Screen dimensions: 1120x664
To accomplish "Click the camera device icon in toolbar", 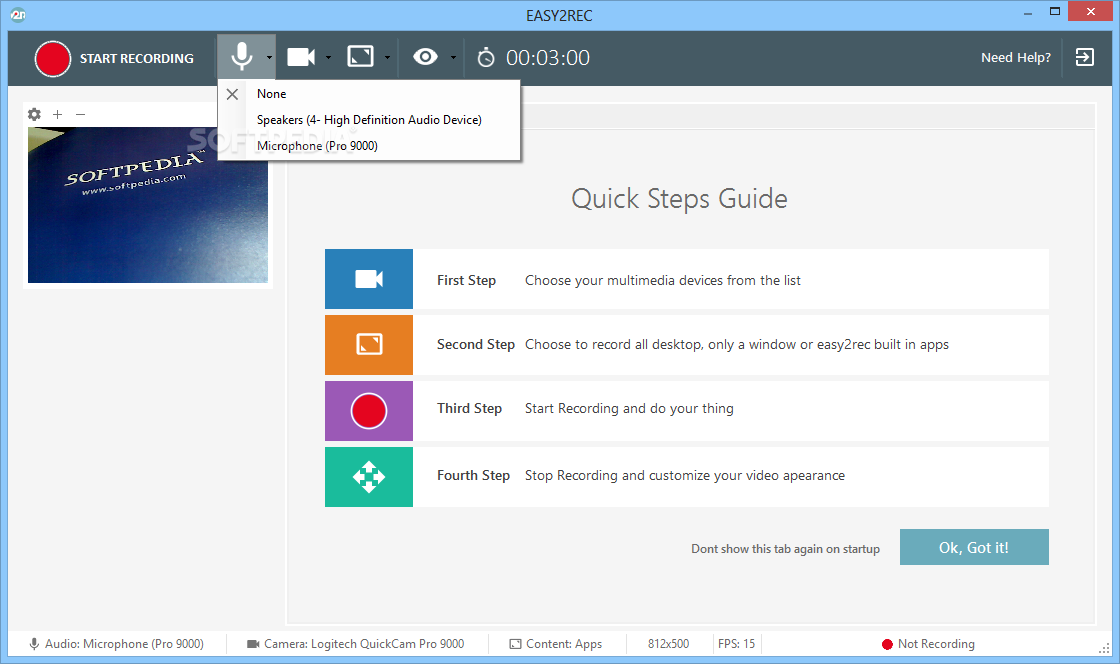I will 301,57.
